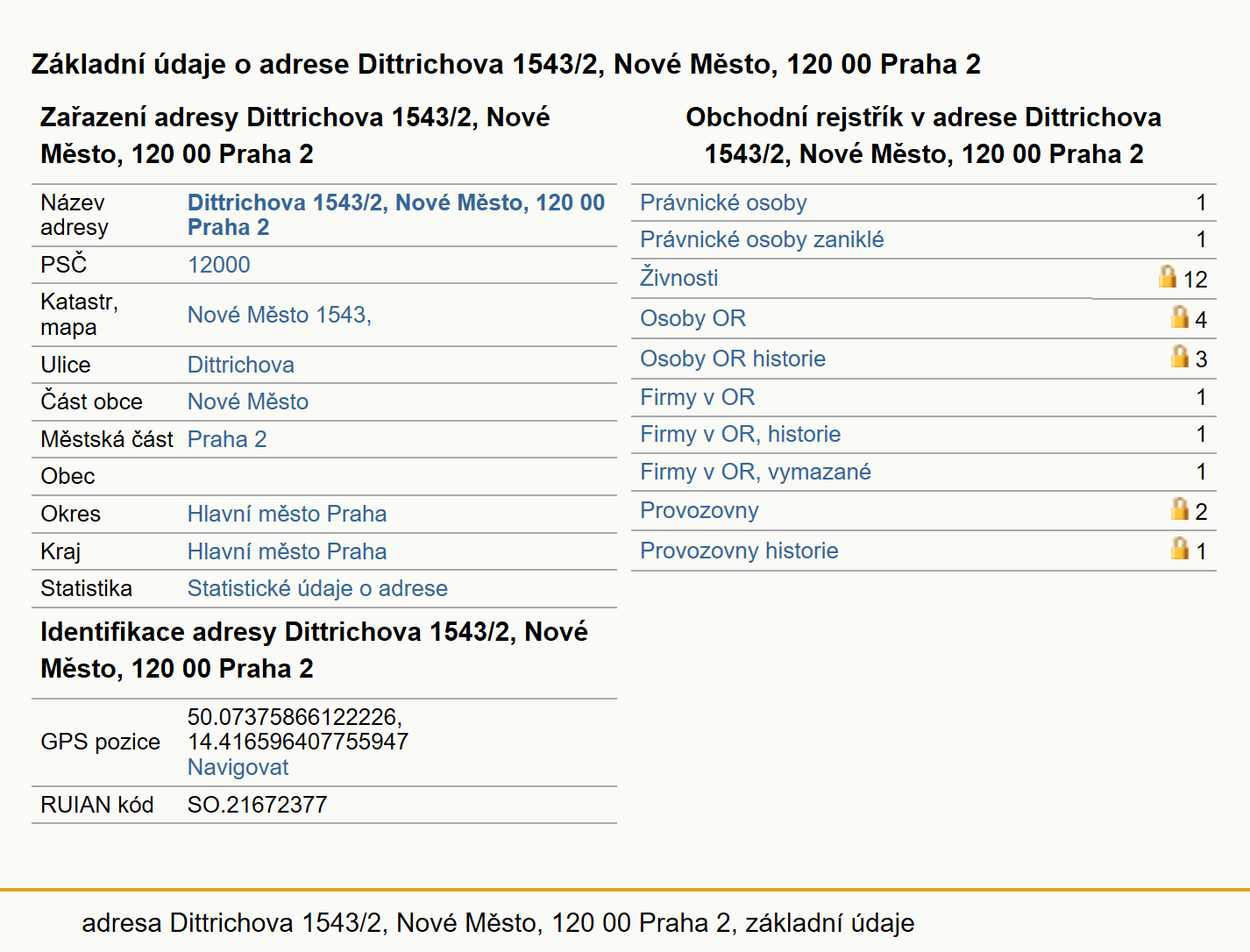Click lock icon beside Osoby OR count

click(1180, 316)
